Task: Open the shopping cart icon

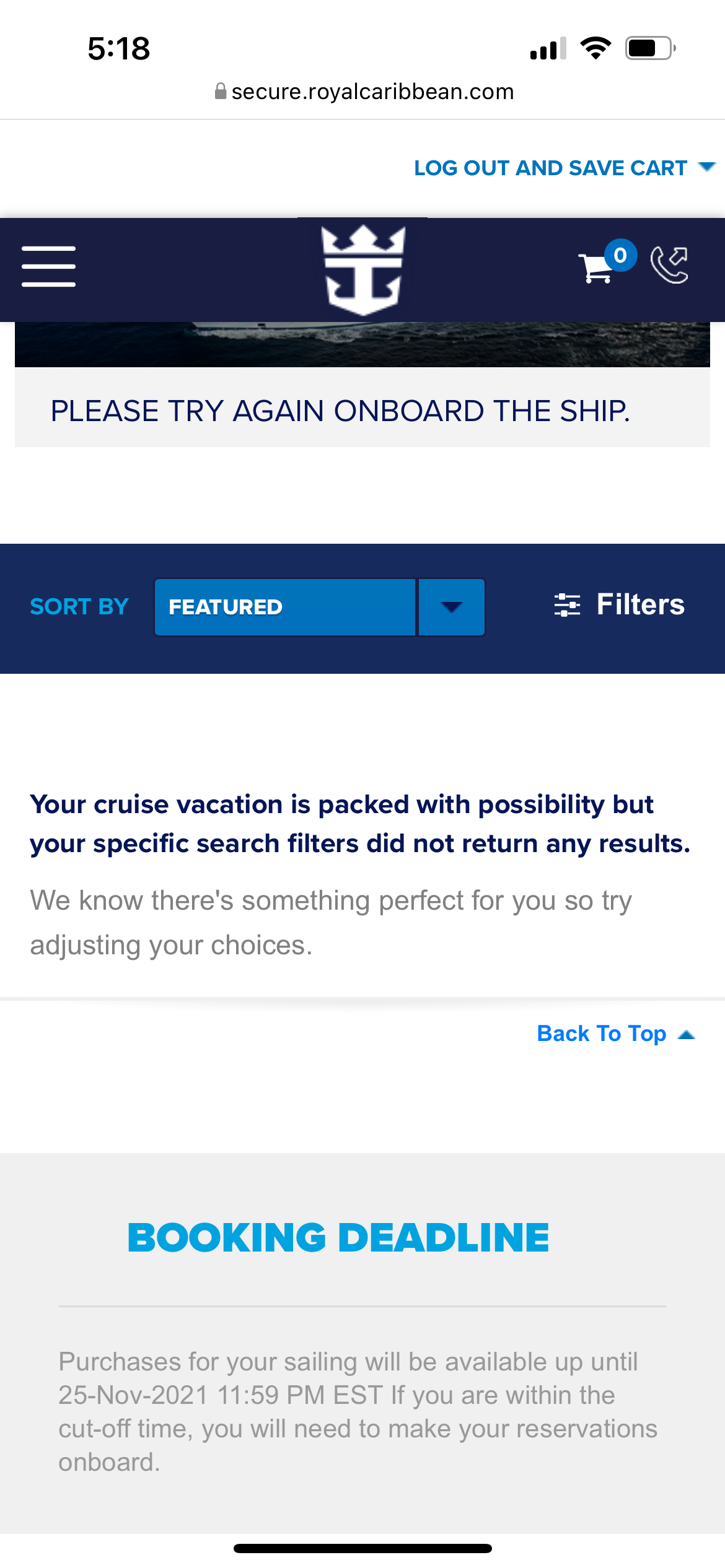Action: (x=595, y=268)
